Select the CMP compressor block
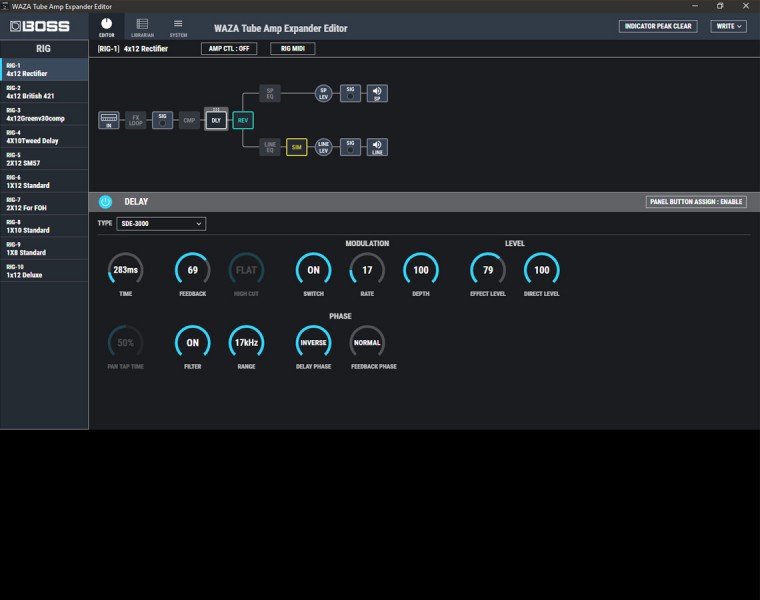Viewport: 760px width, 600px height. [x=189, y=120]
